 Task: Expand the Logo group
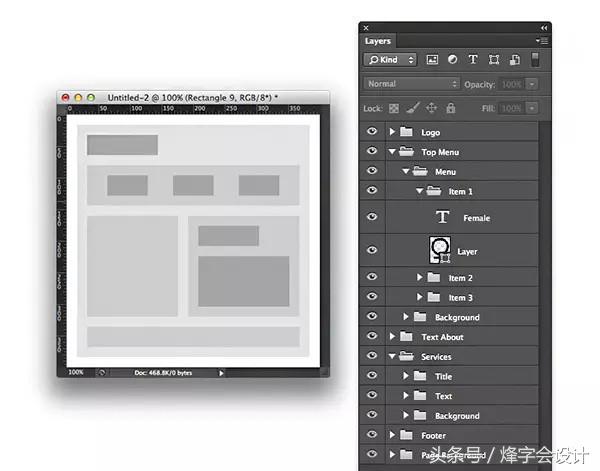click(392, 132)
